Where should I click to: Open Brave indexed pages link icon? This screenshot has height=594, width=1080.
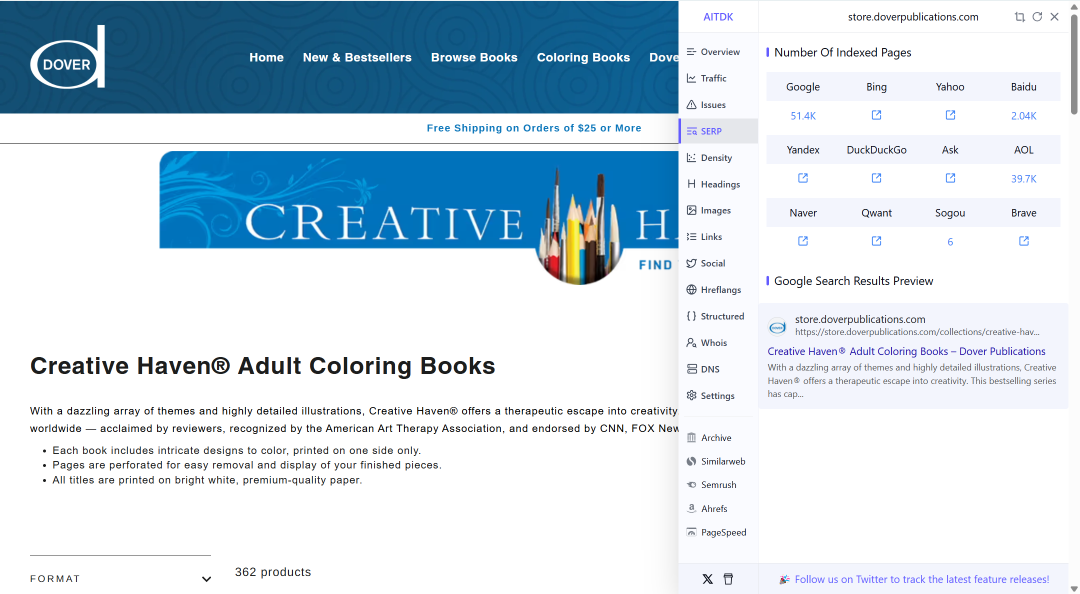[1024, 240]
